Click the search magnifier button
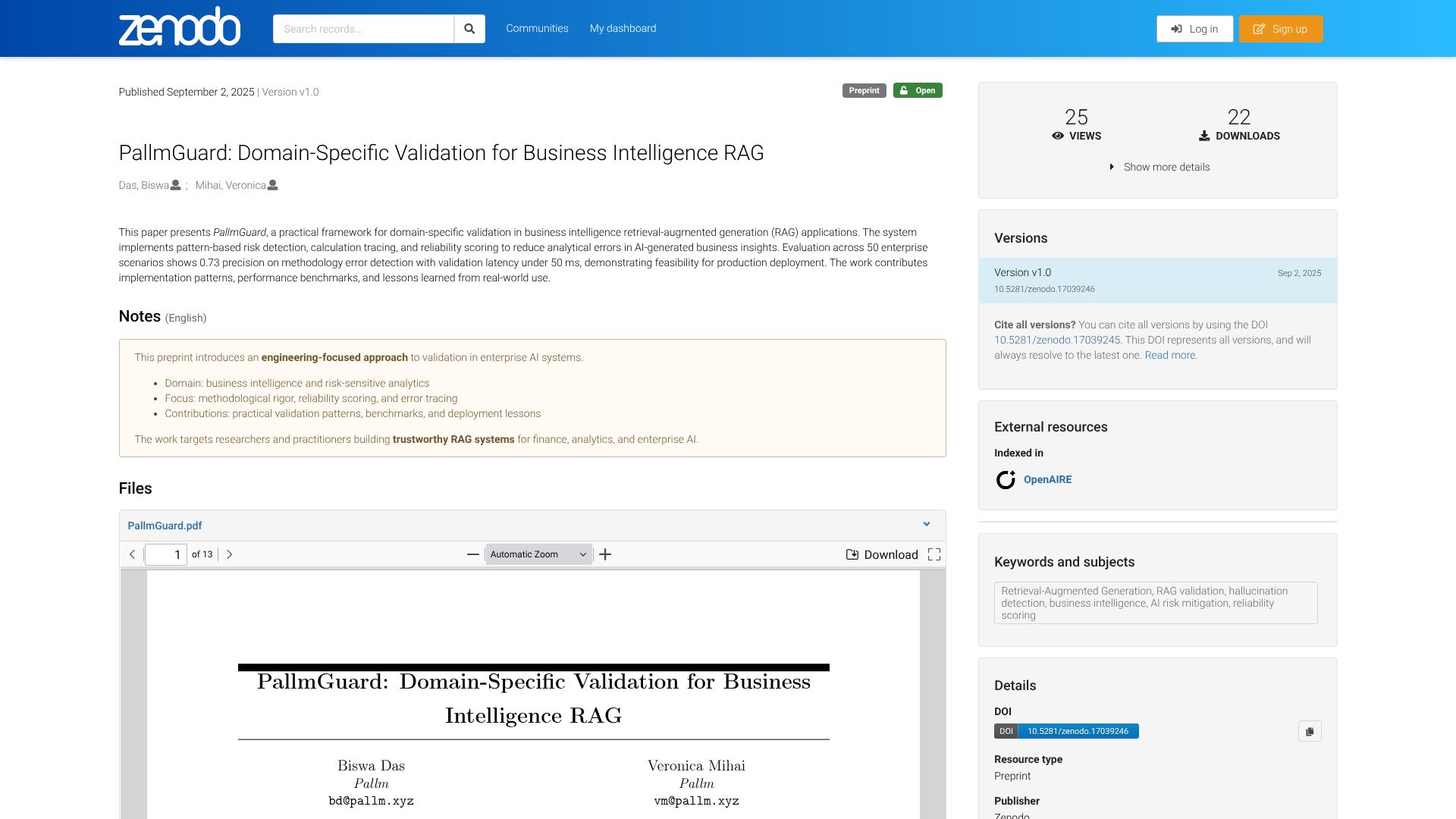The width and height of the screenshot is (1456, 819). [x=469, y=29]
